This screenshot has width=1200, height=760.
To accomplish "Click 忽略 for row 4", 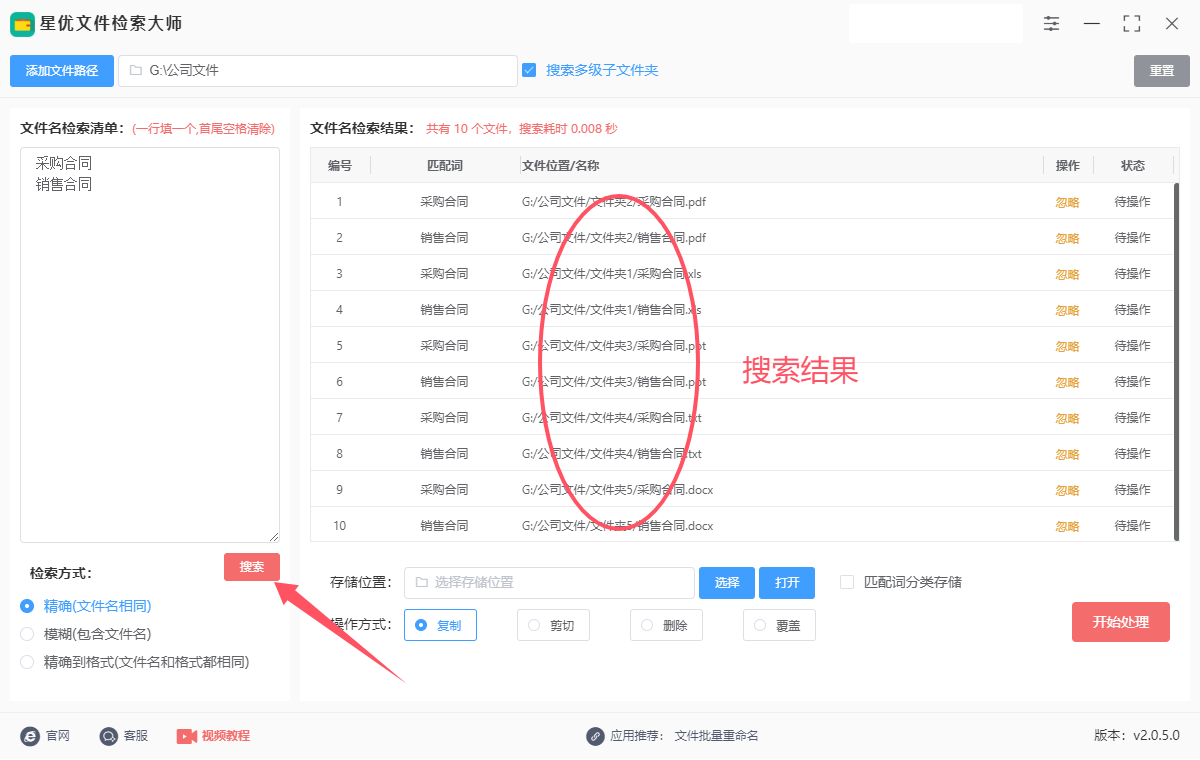I will point(1067,310).
